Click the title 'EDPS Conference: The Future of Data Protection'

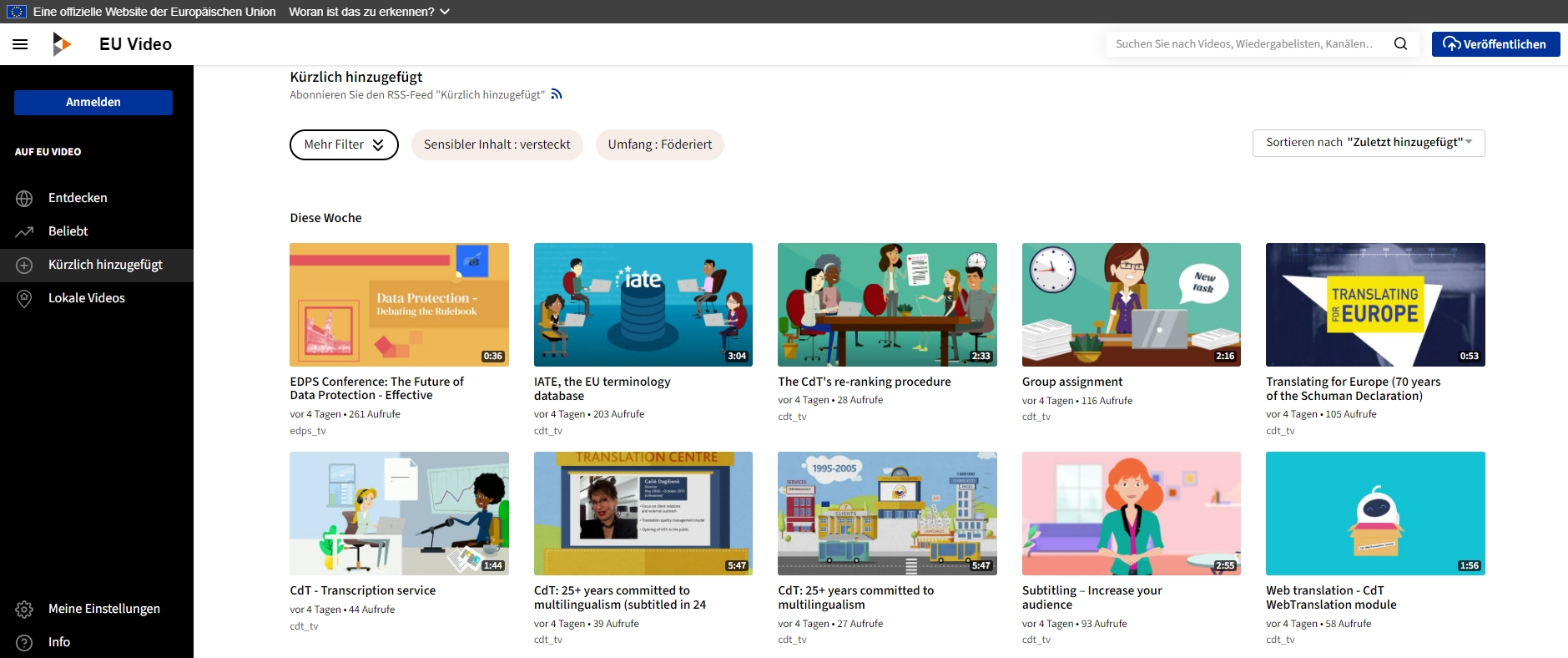[x=377, y=388]
